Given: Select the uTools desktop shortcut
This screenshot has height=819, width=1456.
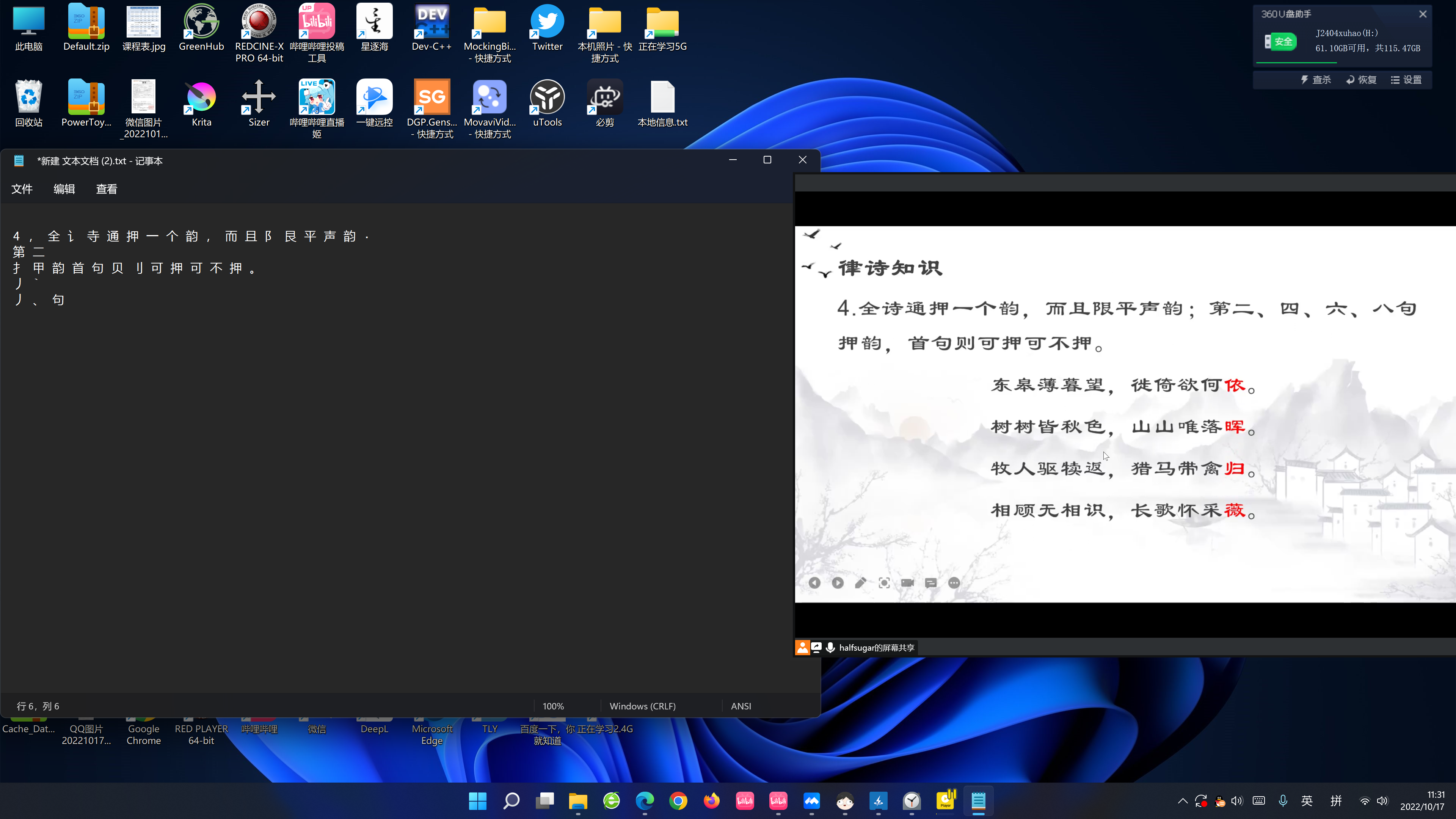Looking at the screenshot, I should (x=547, y=104).
